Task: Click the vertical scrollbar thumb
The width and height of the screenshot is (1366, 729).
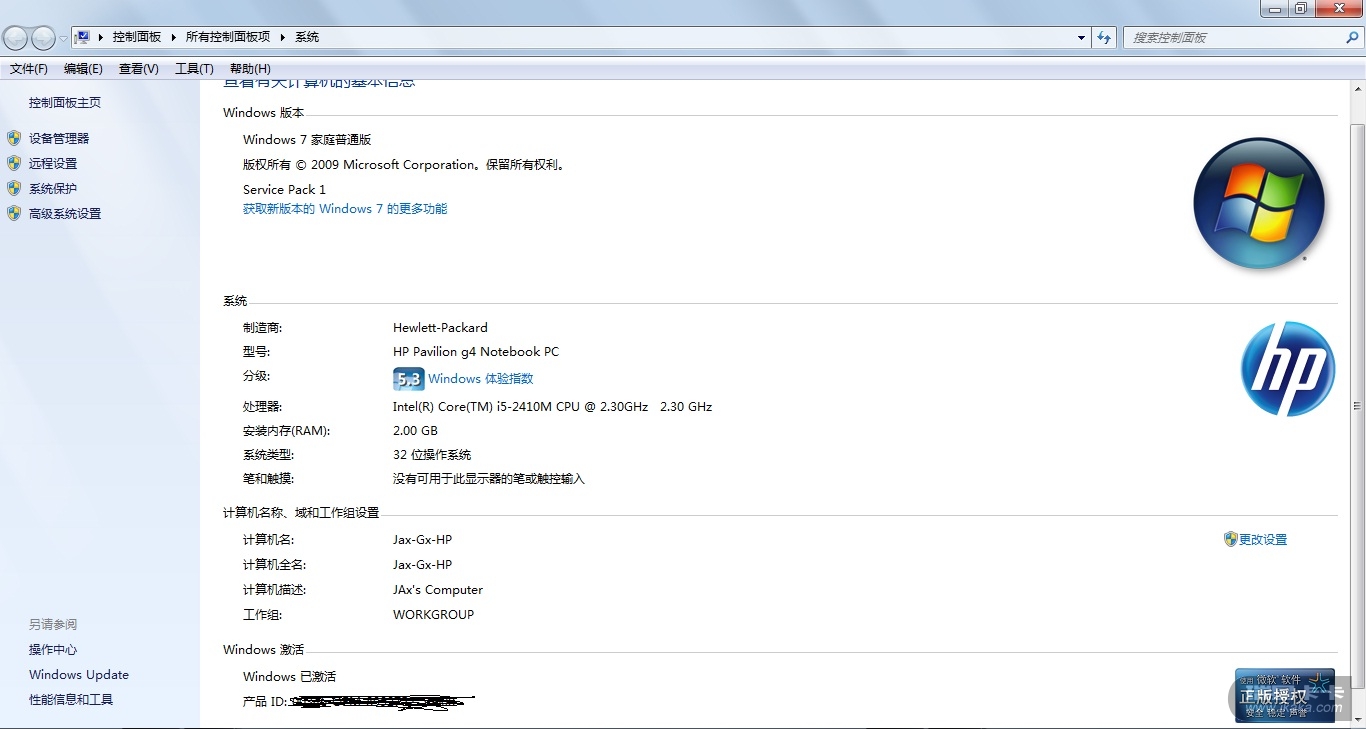Action: click(x=1357, y=406)
